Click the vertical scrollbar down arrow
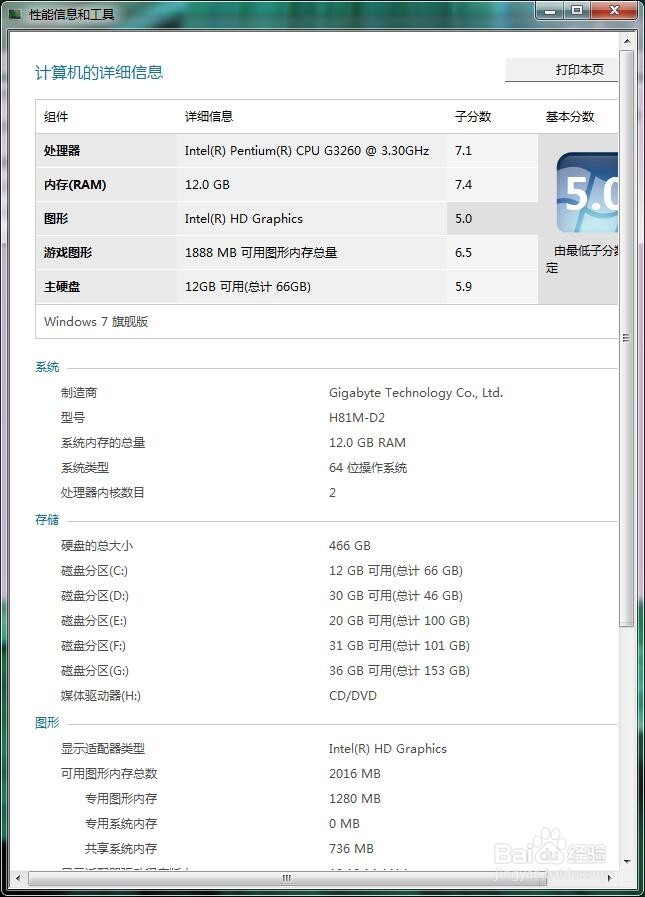The height and width of the screenshot is (897, 645). point(627,861)
